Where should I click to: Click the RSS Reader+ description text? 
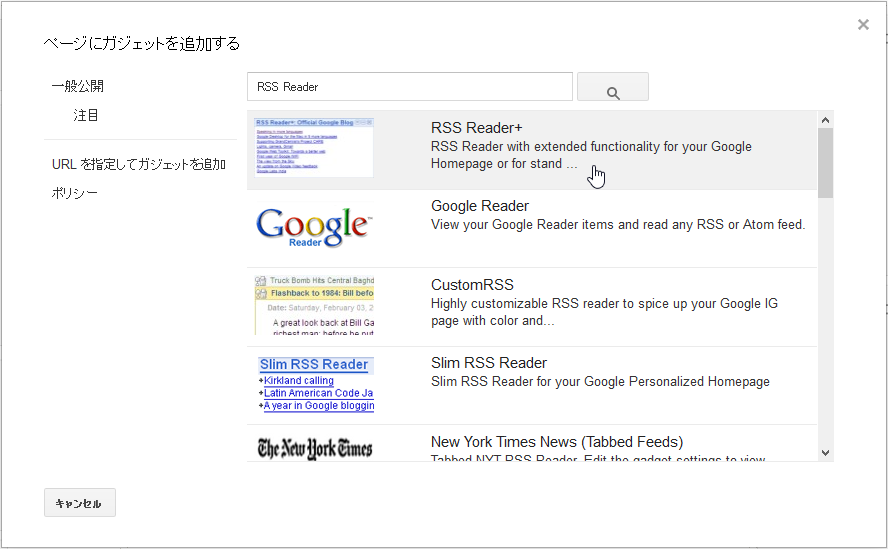coord(591,155)
